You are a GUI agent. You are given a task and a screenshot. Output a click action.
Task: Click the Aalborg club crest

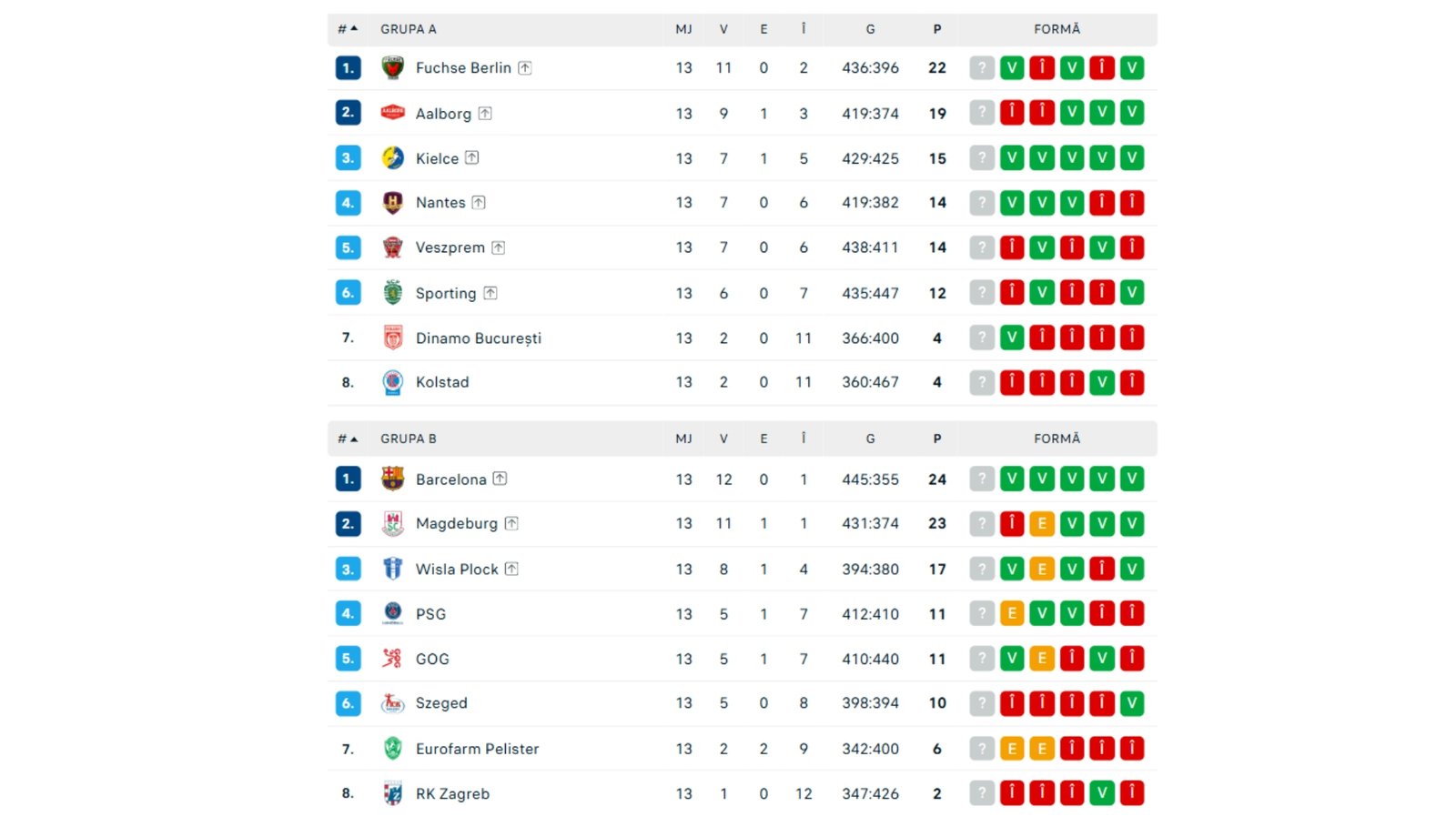(392, 113)
